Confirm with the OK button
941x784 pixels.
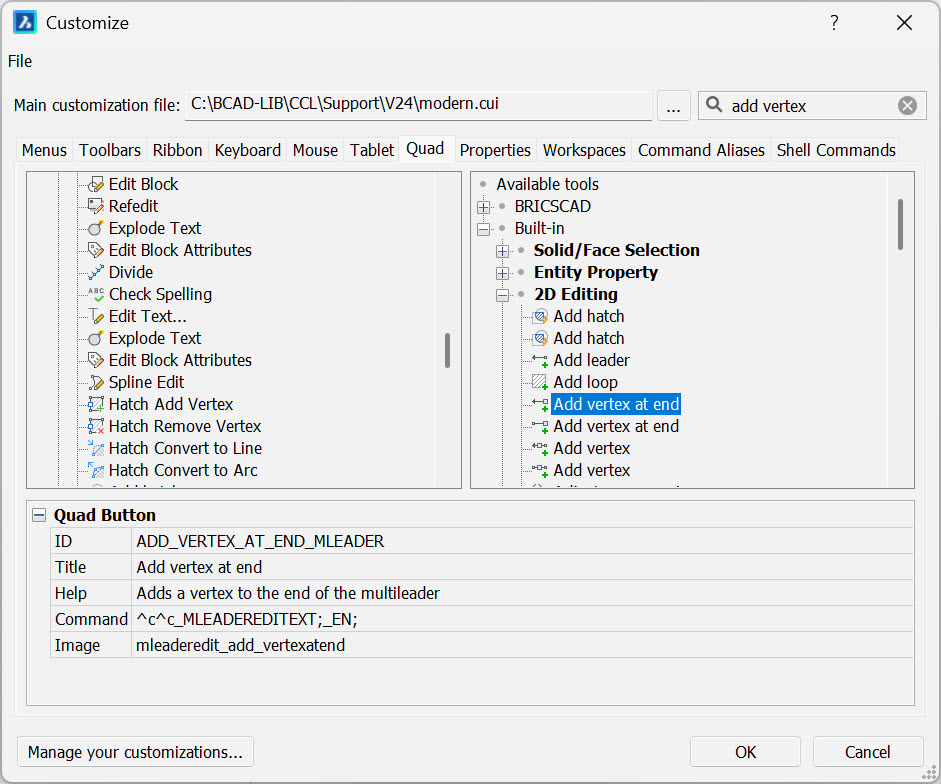click(x=745, y=752)
